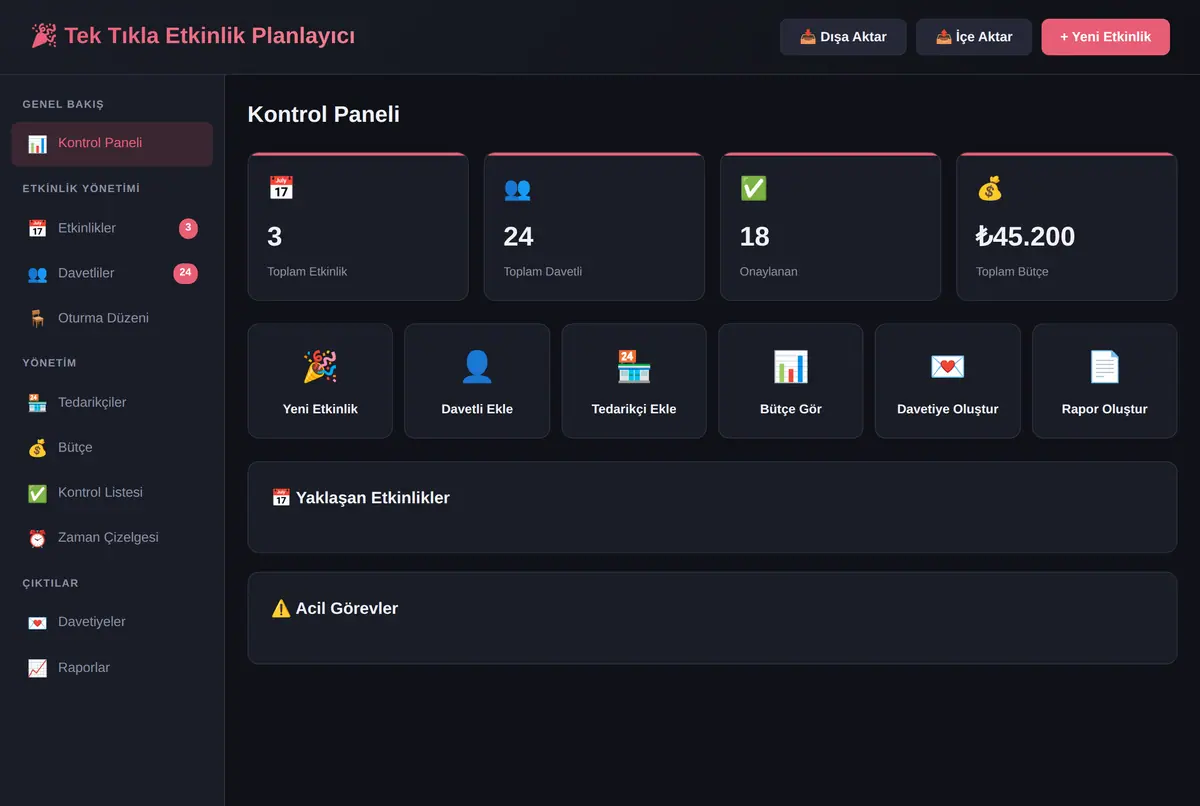Open the Kontrol Paneli sidebar item
The width and height of the screenshot is (1200, 806).
[x=112, y=144]
